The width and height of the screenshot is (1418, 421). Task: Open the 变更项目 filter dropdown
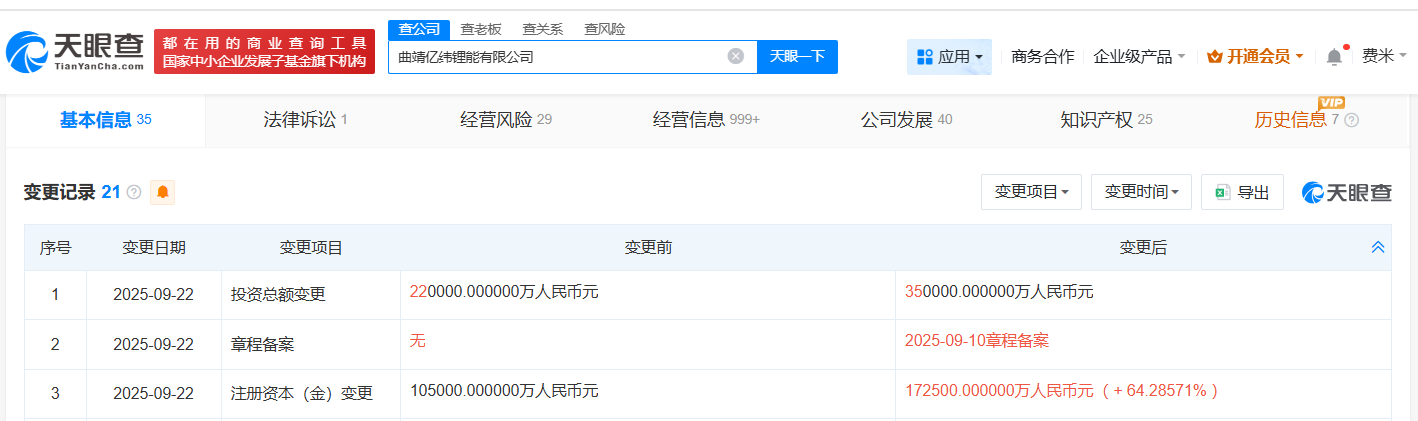(1031, 192)
